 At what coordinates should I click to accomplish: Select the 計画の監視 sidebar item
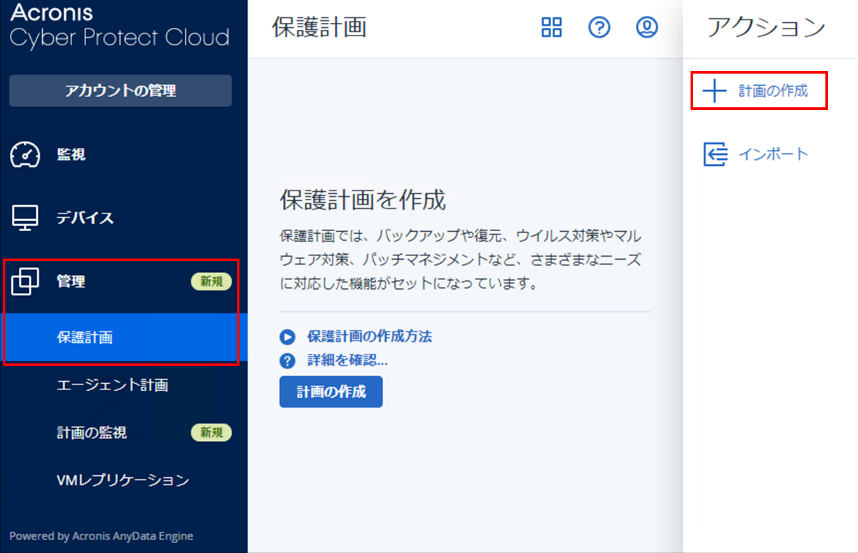[x=92, y=433]
